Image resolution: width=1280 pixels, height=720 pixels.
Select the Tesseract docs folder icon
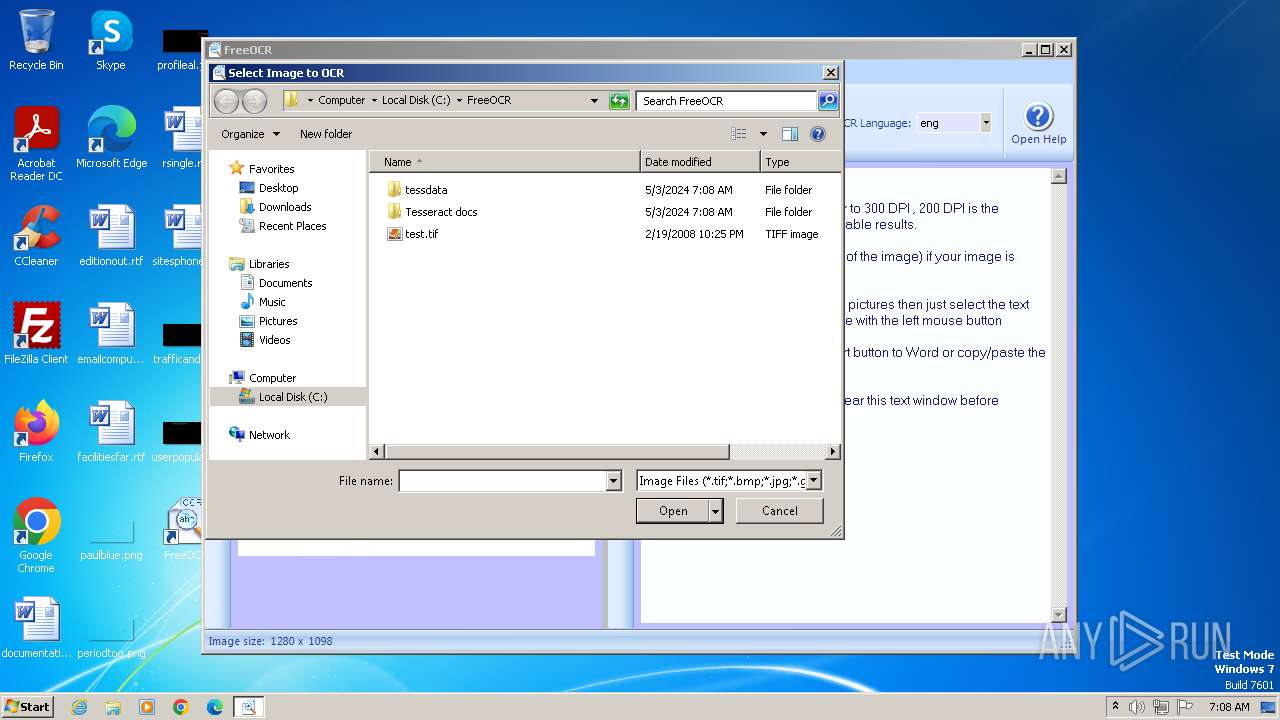click(x=394, y=212)
